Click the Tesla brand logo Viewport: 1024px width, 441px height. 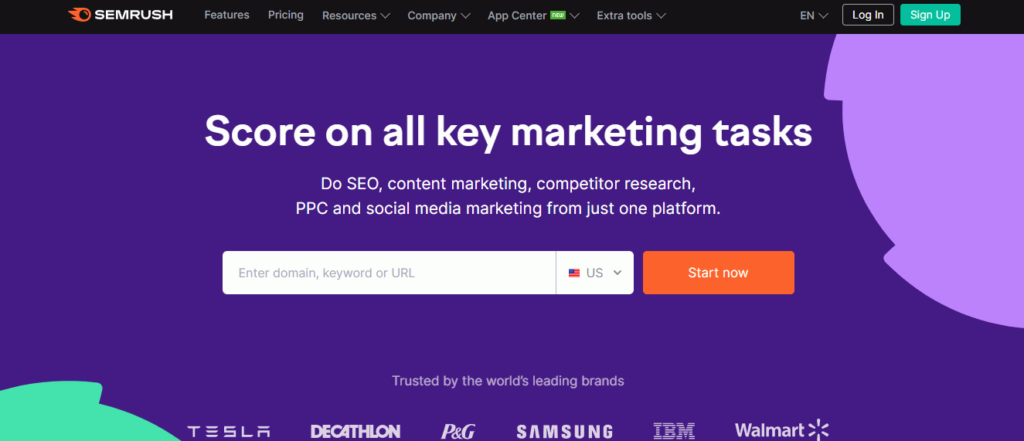[229, 432]
